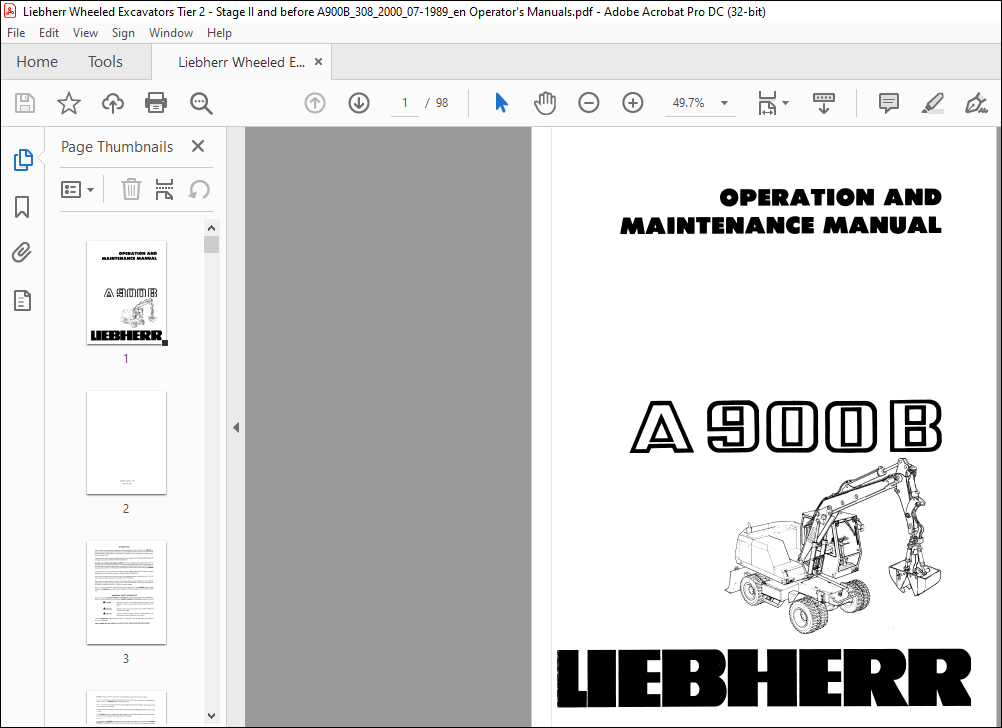Open Bookmarks sidebar panel

pos(22,206)
